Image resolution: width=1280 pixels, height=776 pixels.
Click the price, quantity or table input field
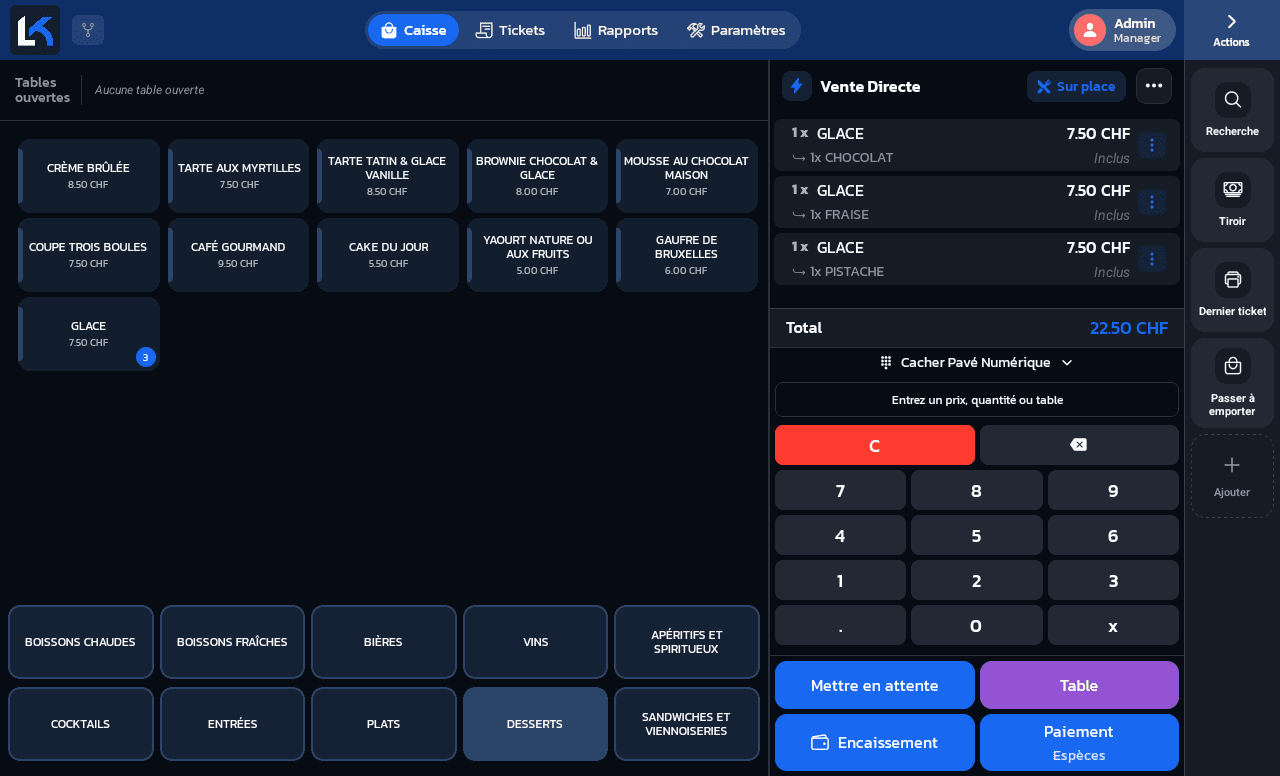coord(977,400)
